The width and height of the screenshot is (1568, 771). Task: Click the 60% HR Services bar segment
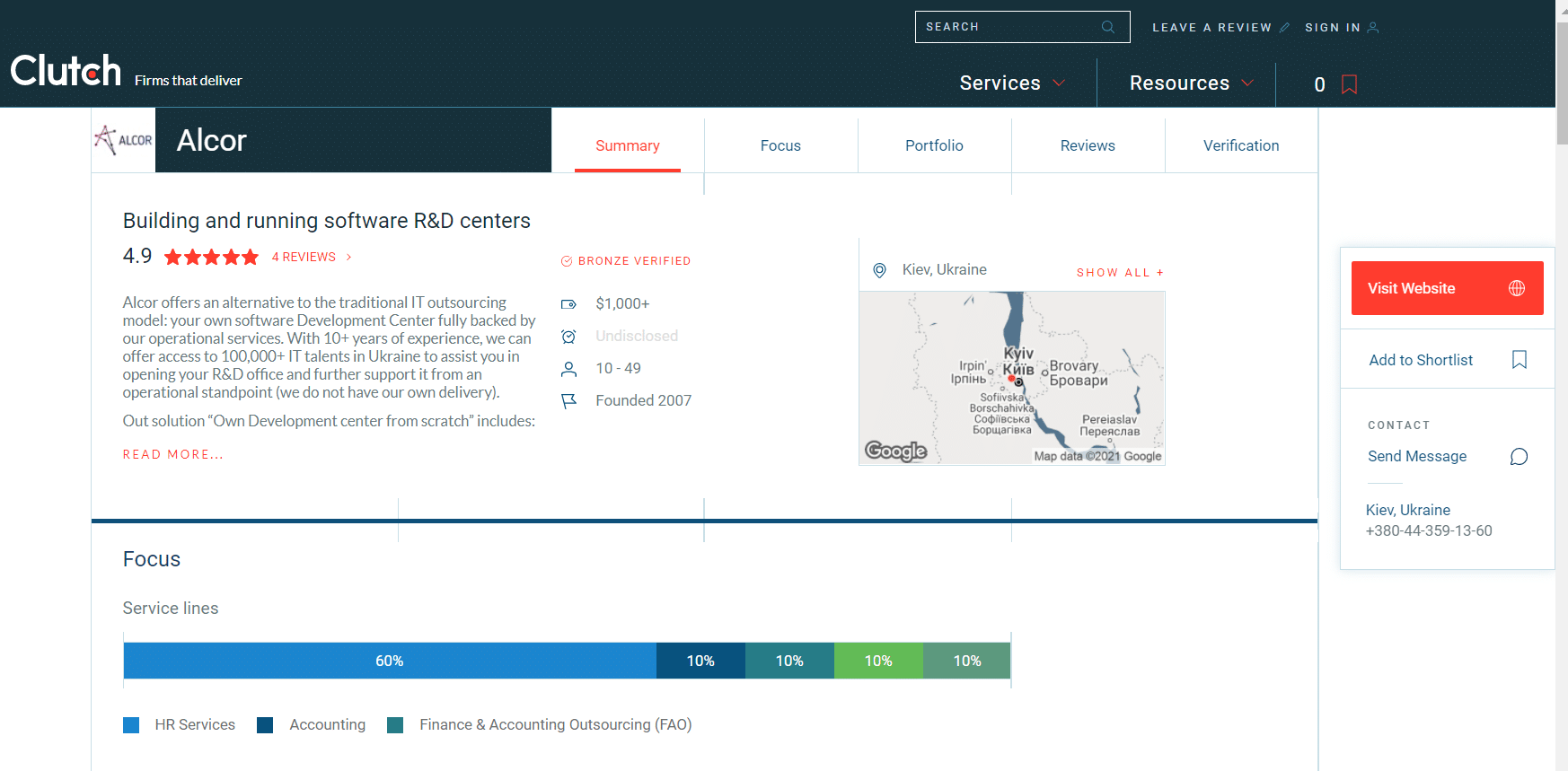pyautogui.click(x=390, y=661)
